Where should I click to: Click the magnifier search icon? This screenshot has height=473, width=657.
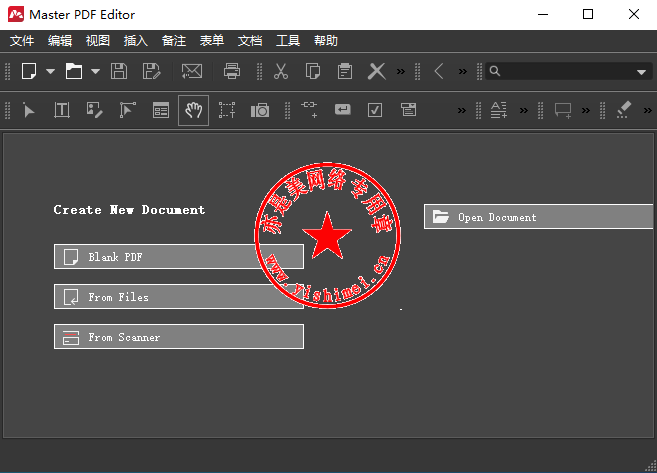point(495,71)
